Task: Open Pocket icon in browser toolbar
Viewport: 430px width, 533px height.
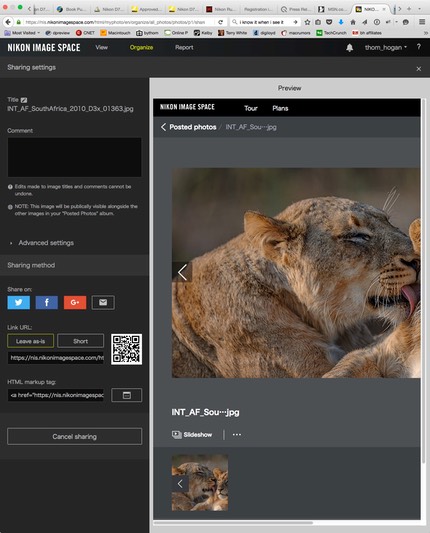Action: point(329,22)
